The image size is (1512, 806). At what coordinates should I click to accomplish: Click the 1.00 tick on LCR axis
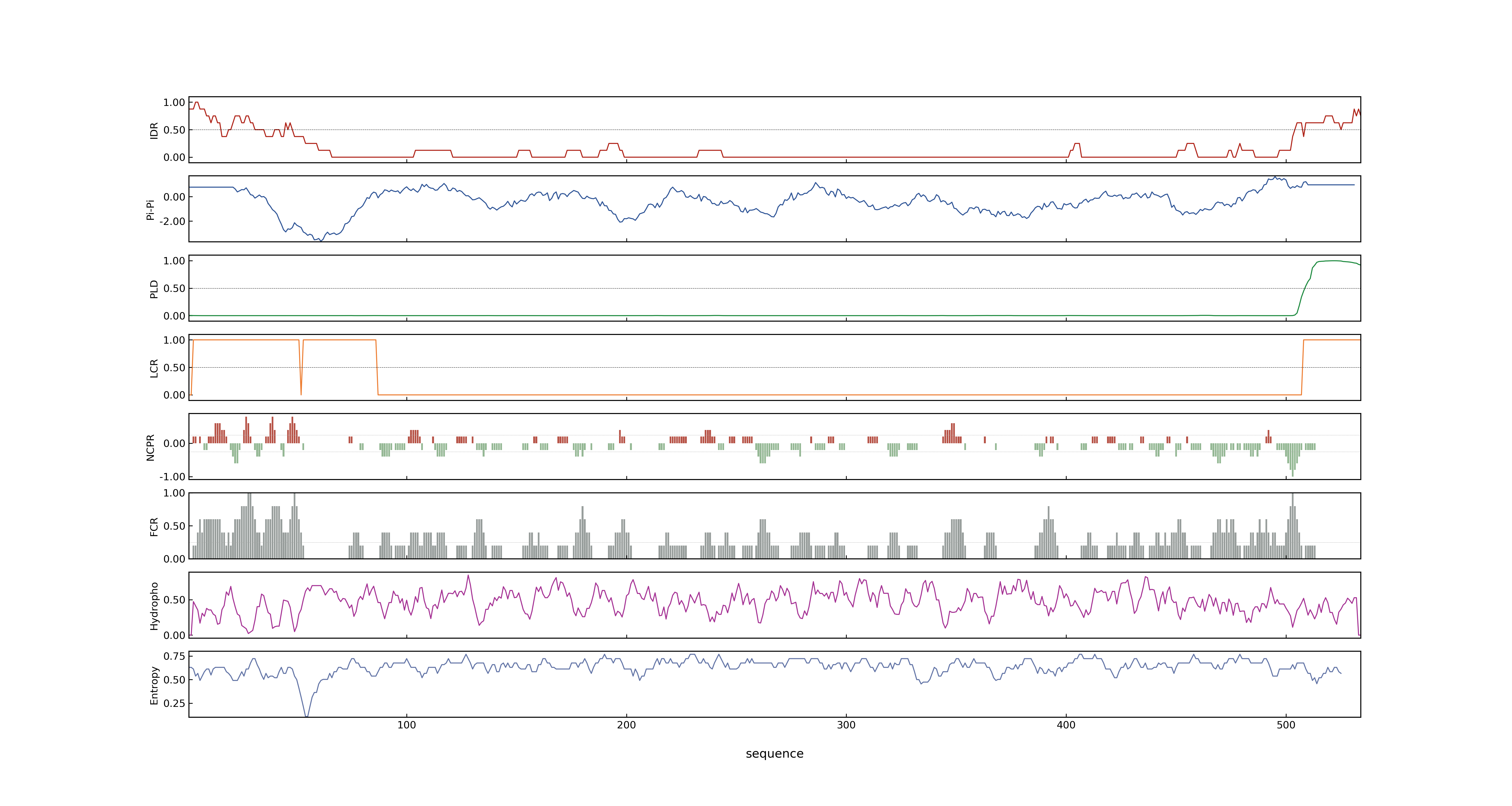pos(174,340)
